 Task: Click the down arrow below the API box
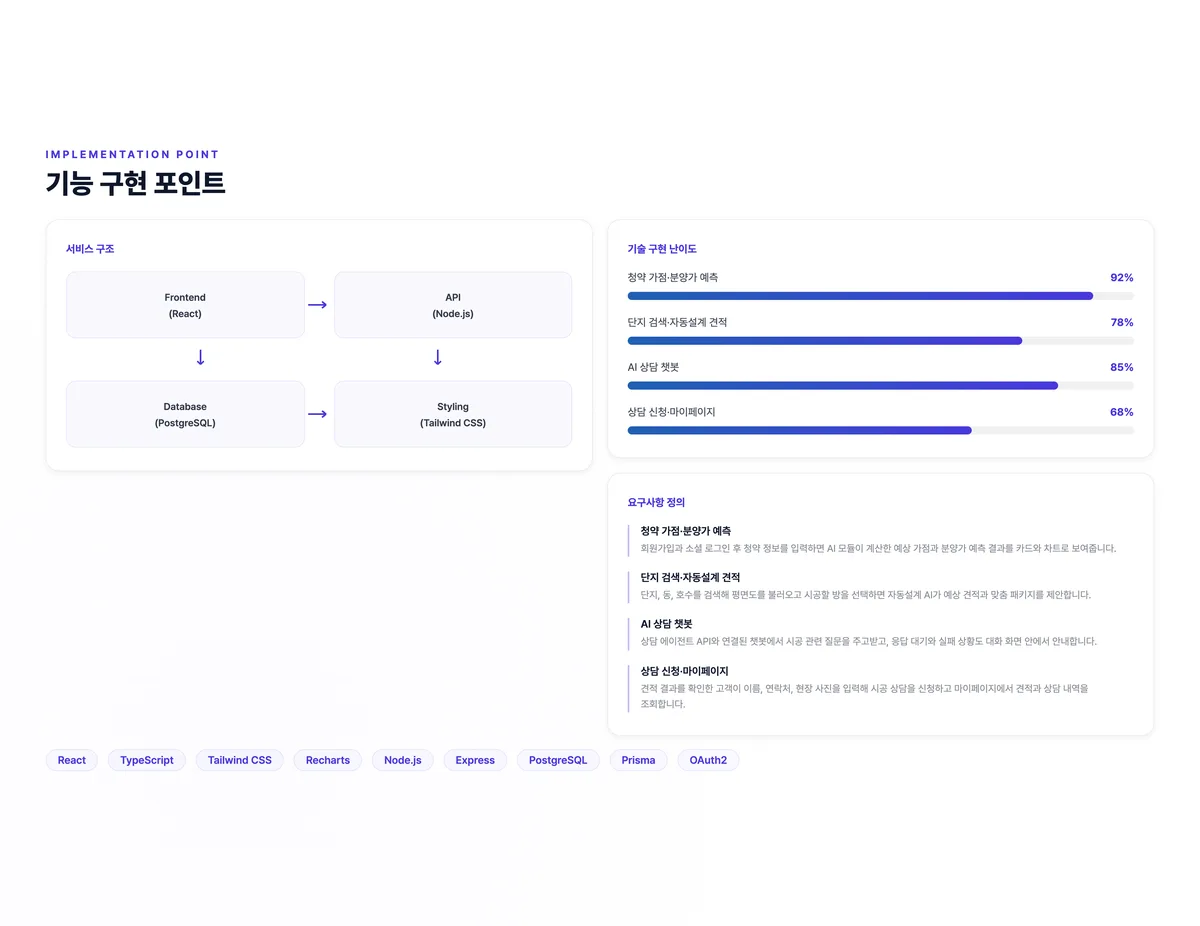click(x=437, y=358)
